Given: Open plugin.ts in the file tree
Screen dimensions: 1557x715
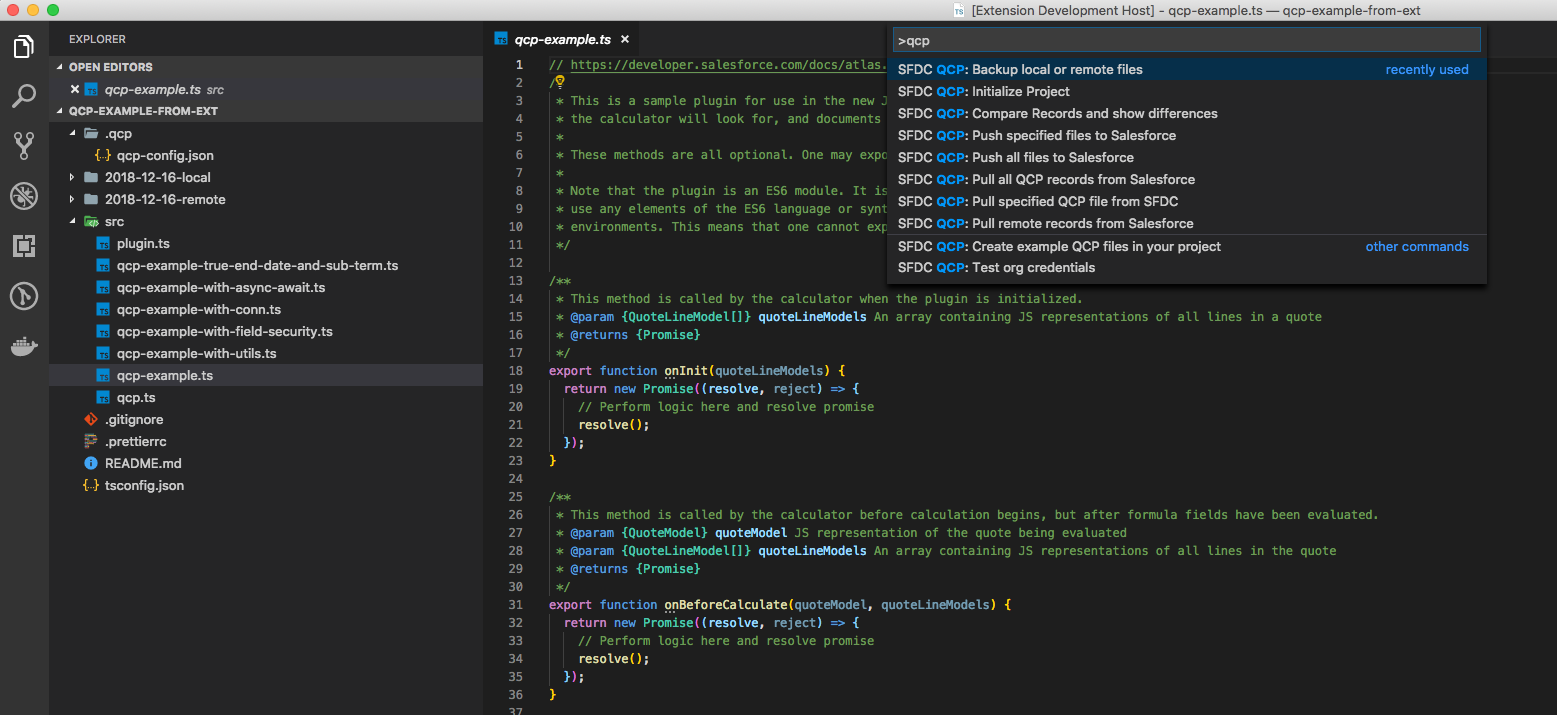Looking at the screenshot, I should (143, 243).
